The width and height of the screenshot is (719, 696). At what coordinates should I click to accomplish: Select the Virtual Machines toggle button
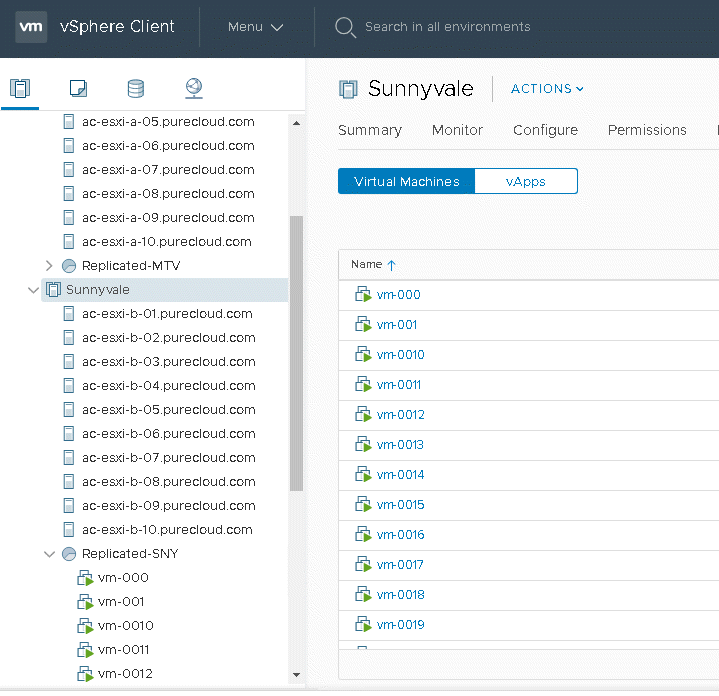[406, 181]
